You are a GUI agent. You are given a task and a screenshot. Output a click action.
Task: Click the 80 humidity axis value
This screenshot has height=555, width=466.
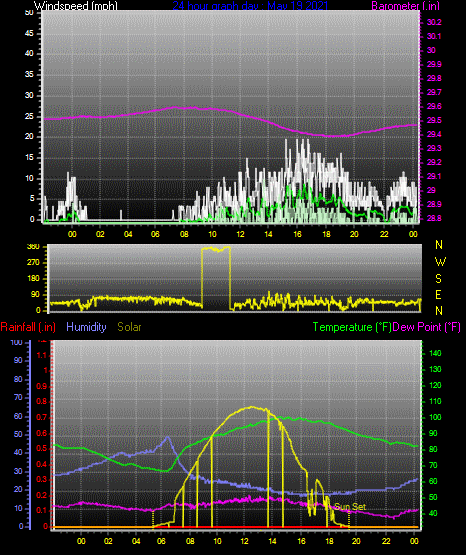pyautogui.click(x=18, y=380)
